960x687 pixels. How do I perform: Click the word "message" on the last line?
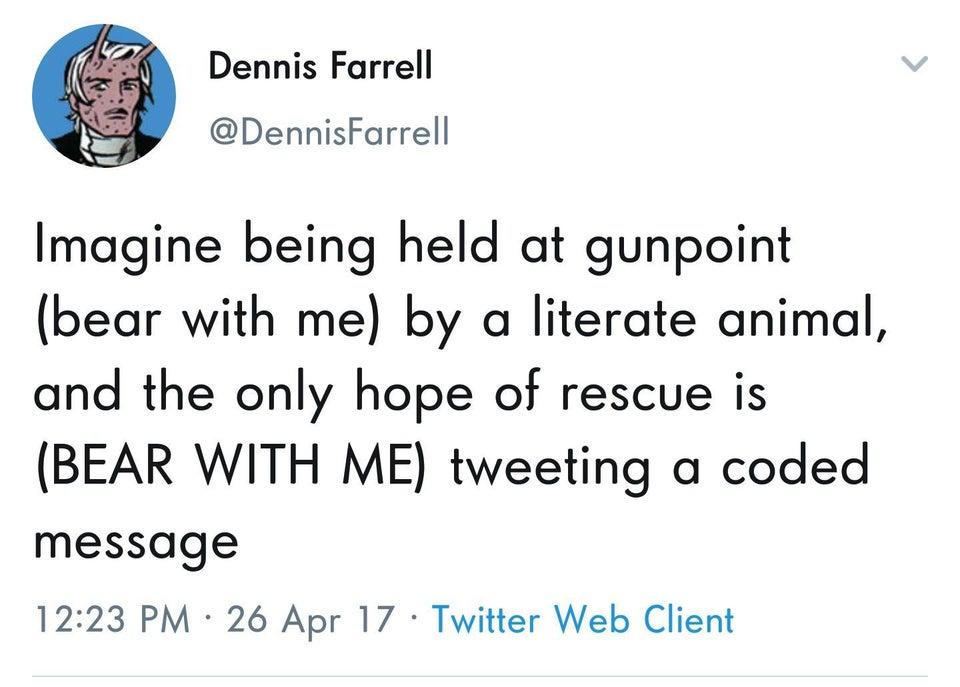(136, 542)
